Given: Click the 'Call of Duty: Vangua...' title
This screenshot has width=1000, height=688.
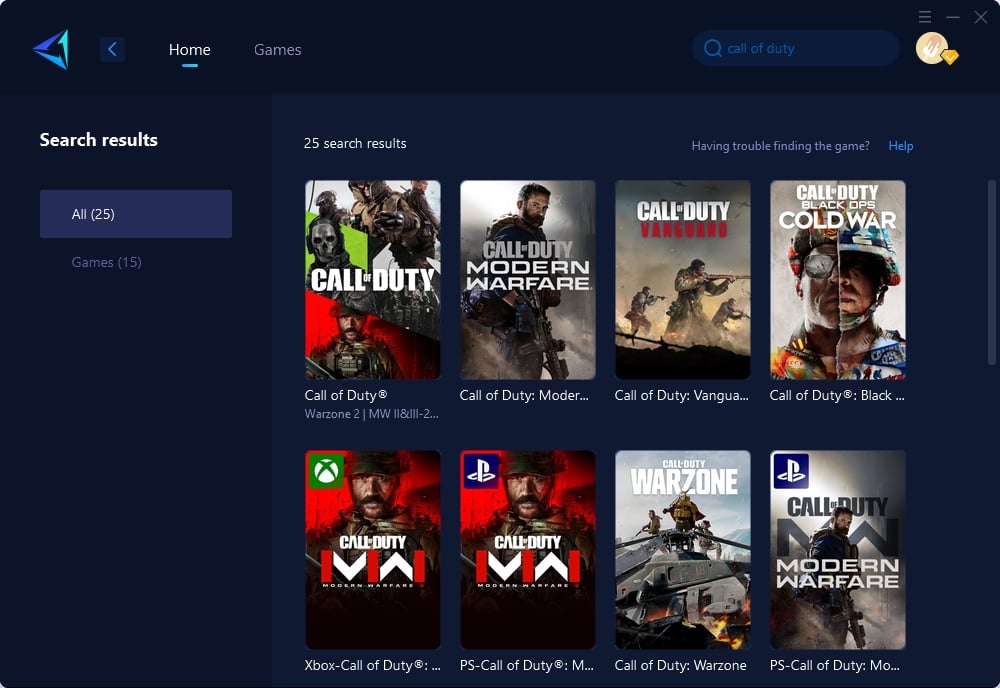Looking at the screenshot, I should (x=682, y=395).
